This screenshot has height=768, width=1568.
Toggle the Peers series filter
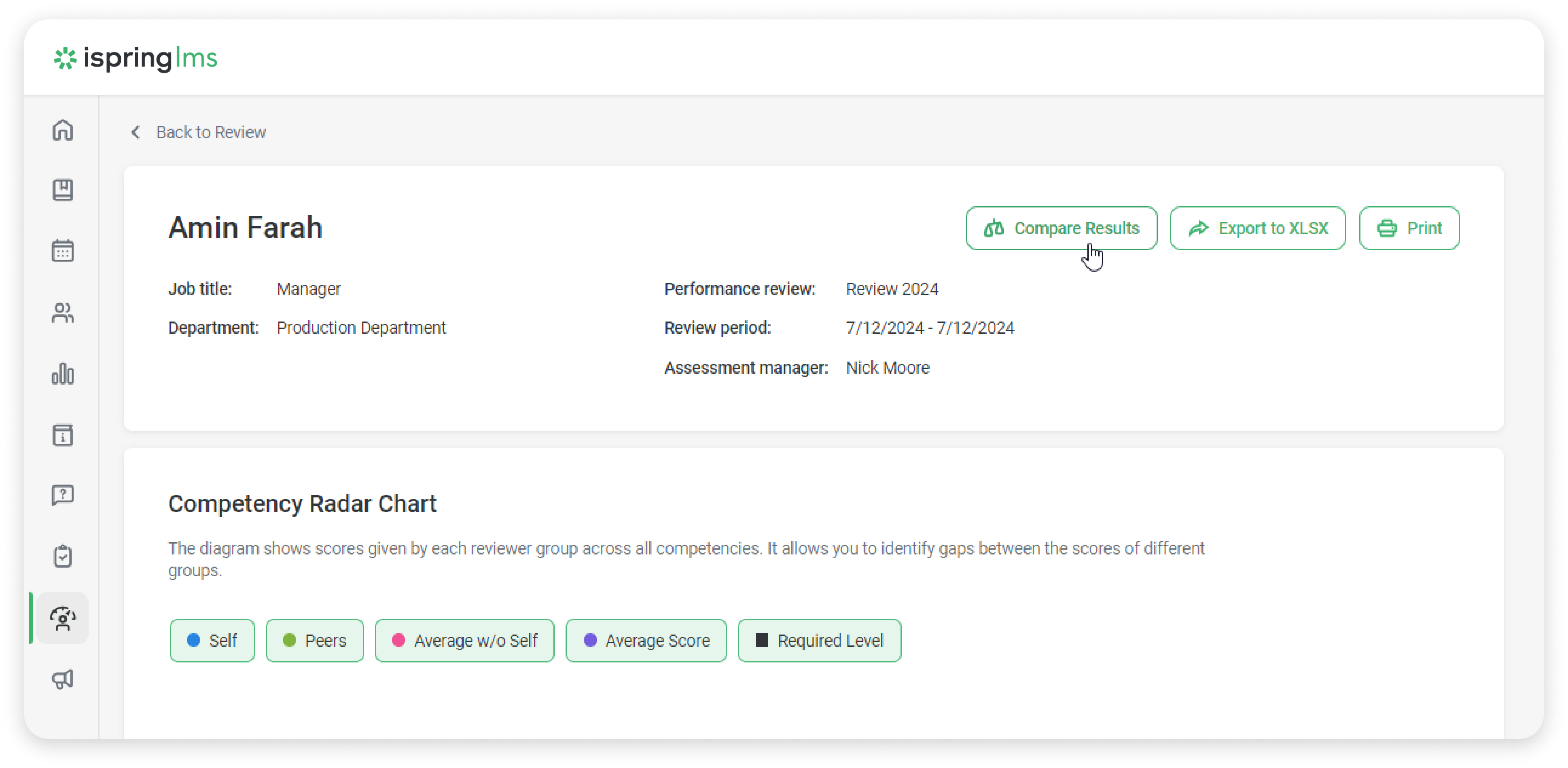(x=314, y=640)
